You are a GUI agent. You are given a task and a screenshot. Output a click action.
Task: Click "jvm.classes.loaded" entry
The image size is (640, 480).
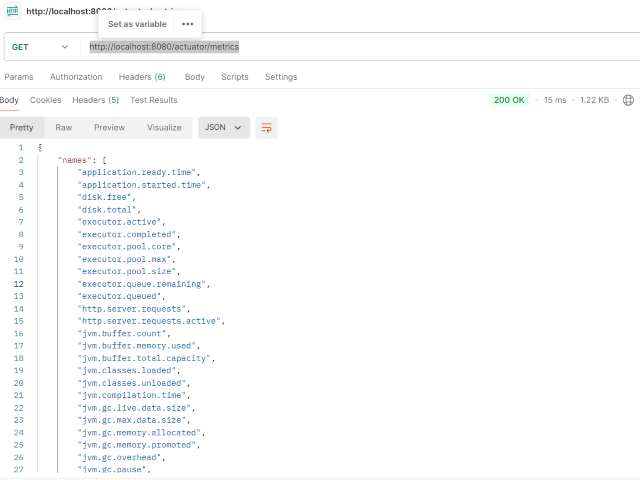pyautogui.click(x=127, y=371)
